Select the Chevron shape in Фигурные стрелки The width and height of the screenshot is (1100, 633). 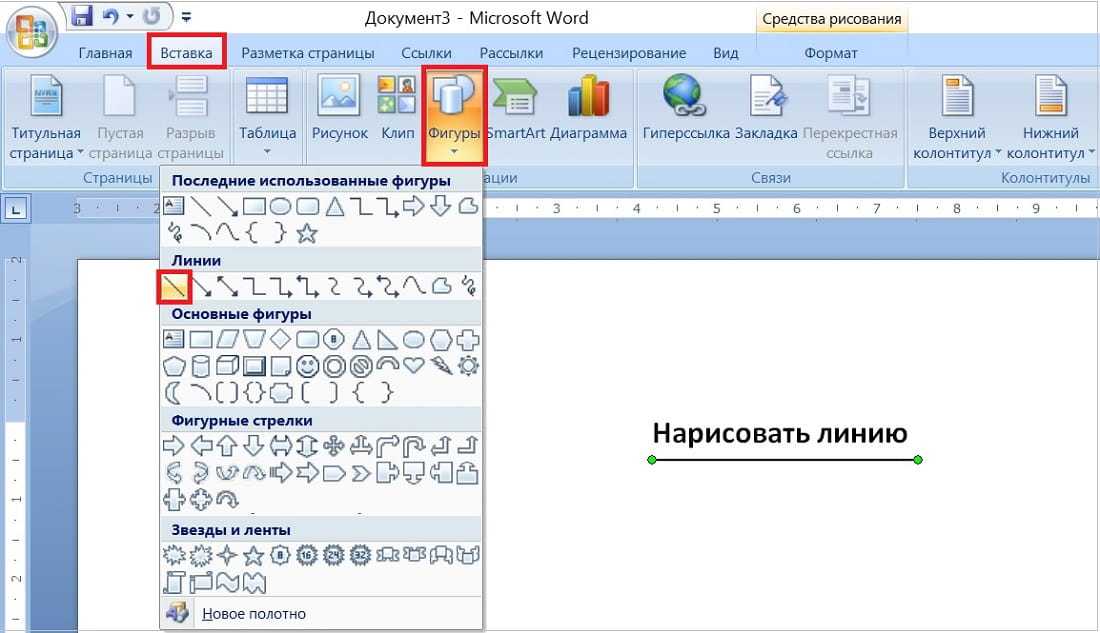pos(361,473)
